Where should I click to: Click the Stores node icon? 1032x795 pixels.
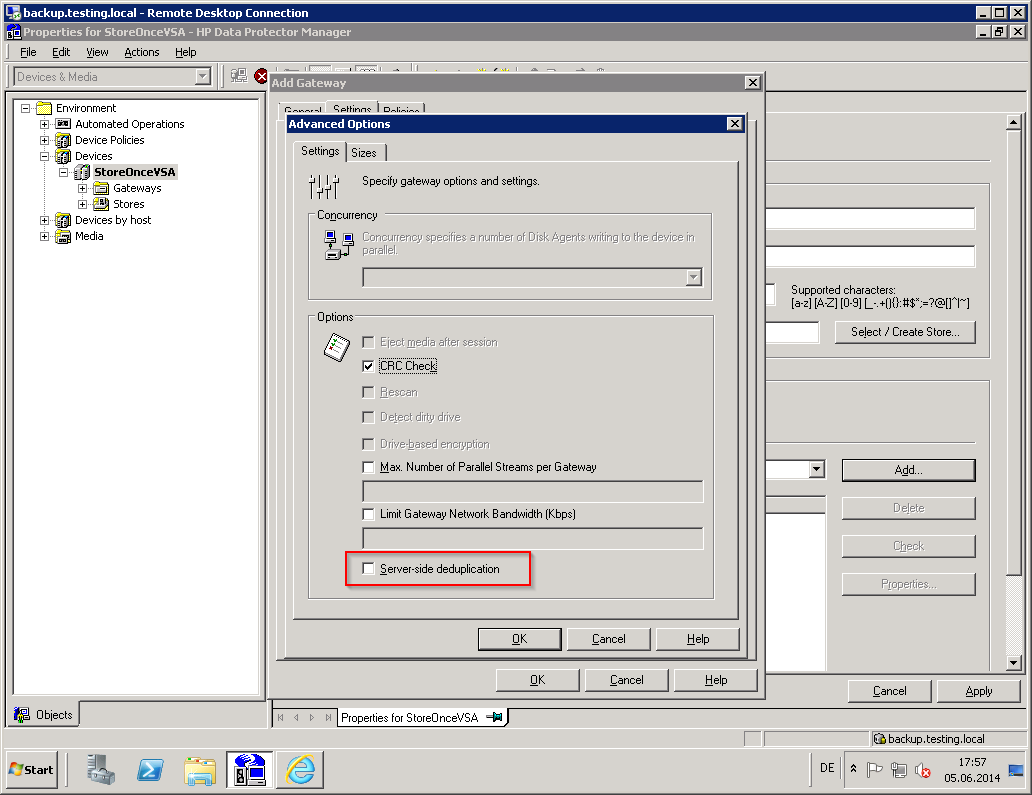coord(101,204)
